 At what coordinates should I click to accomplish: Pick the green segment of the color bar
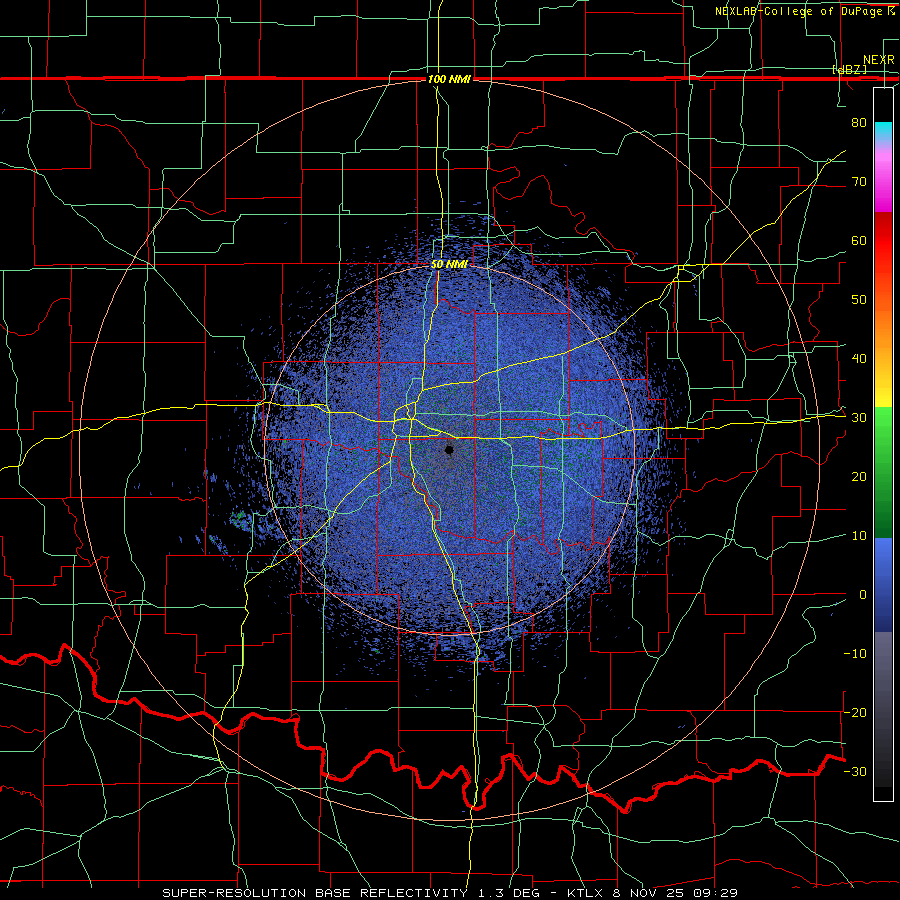(883, 472)
